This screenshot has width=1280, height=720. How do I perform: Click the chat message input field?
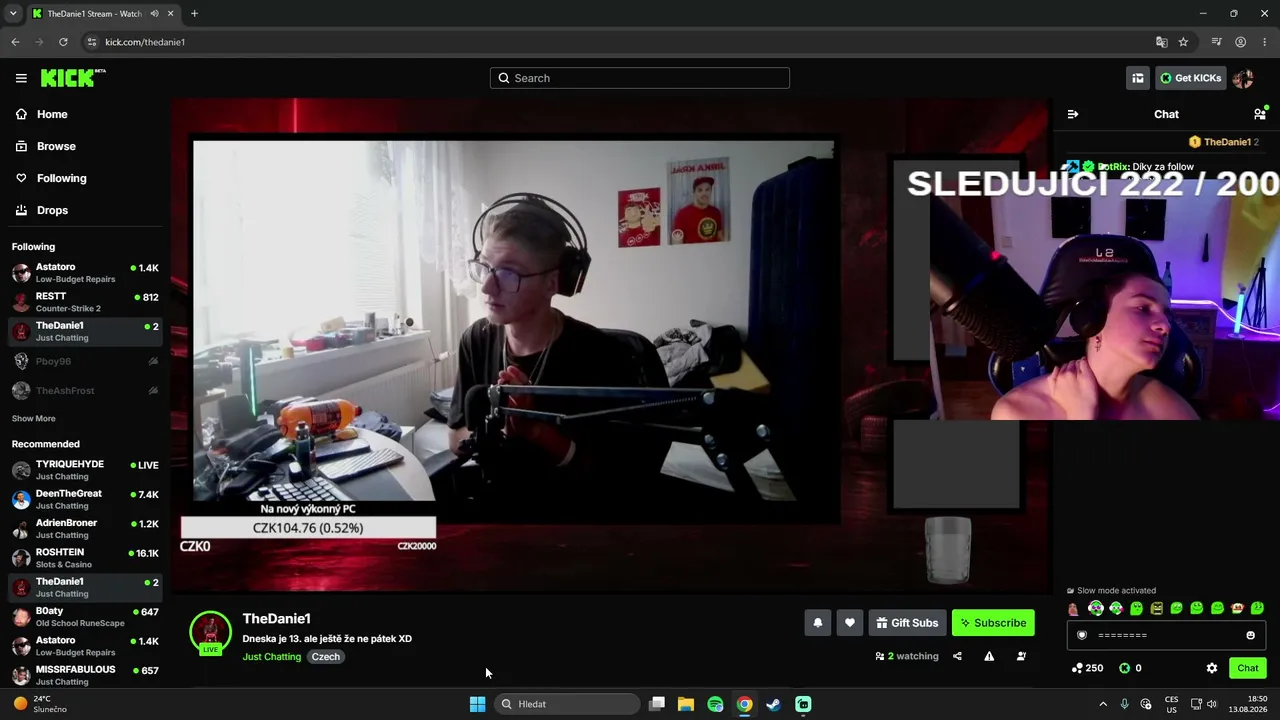pos(1166,635)
